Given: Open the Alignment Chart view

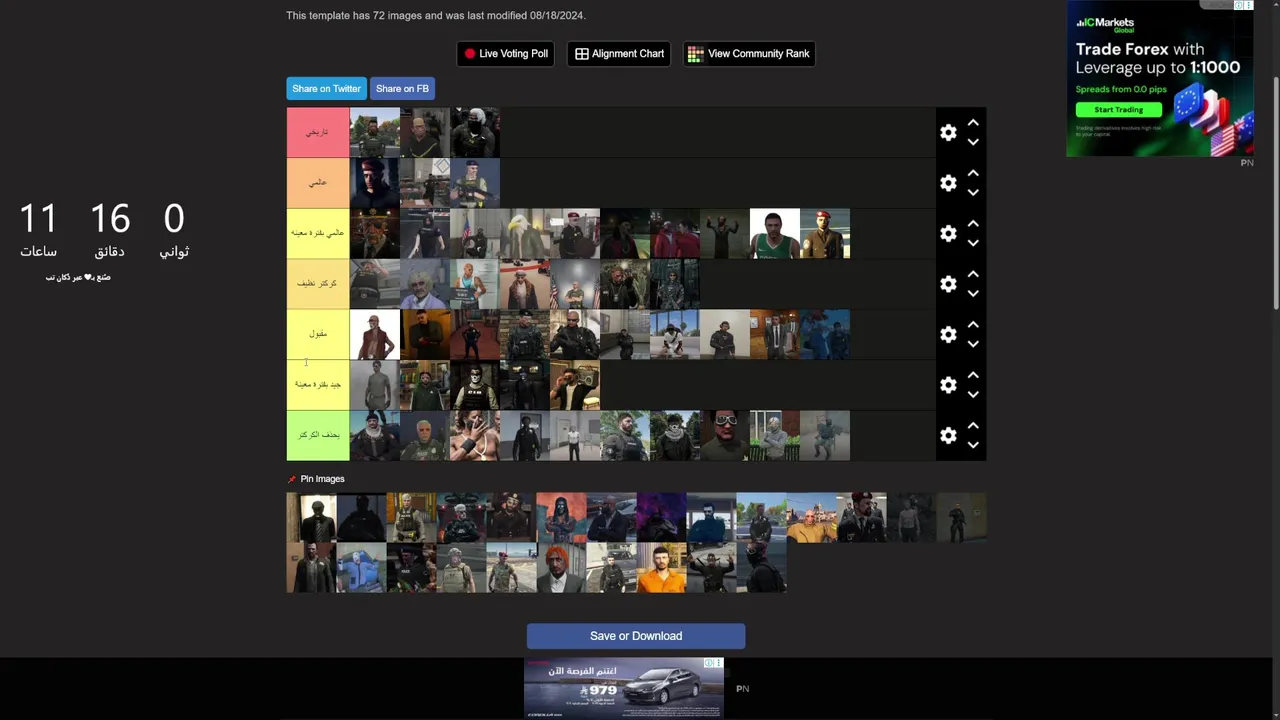Looking at the screenshot, I should (x=619, y=54).
